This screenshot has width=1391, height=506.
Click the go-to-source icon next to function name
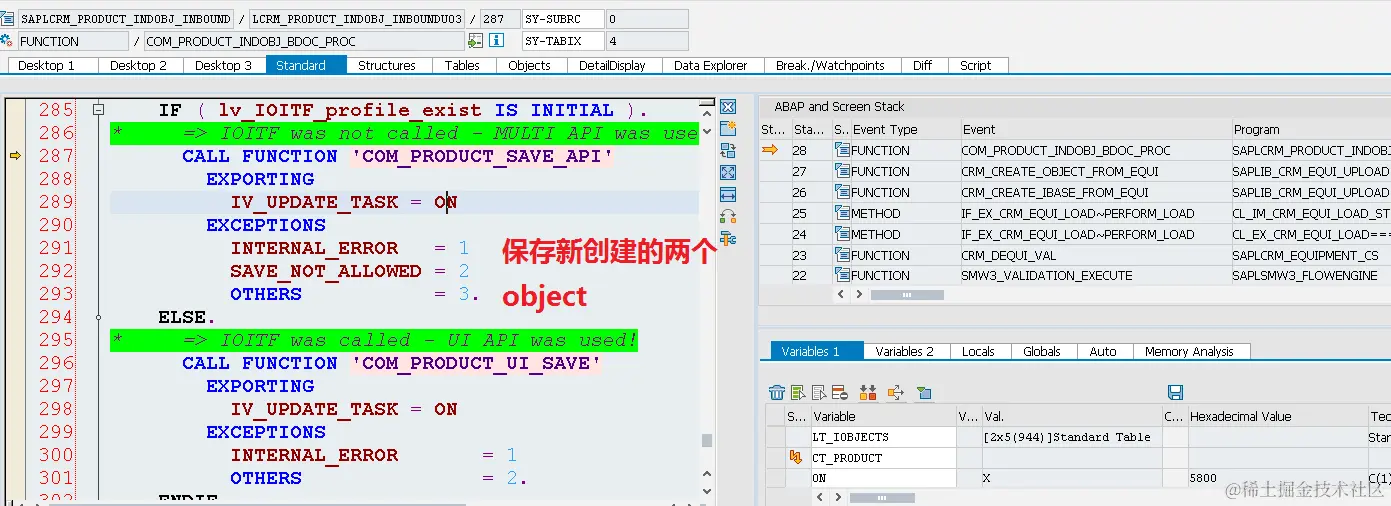[x=476, y=41]
